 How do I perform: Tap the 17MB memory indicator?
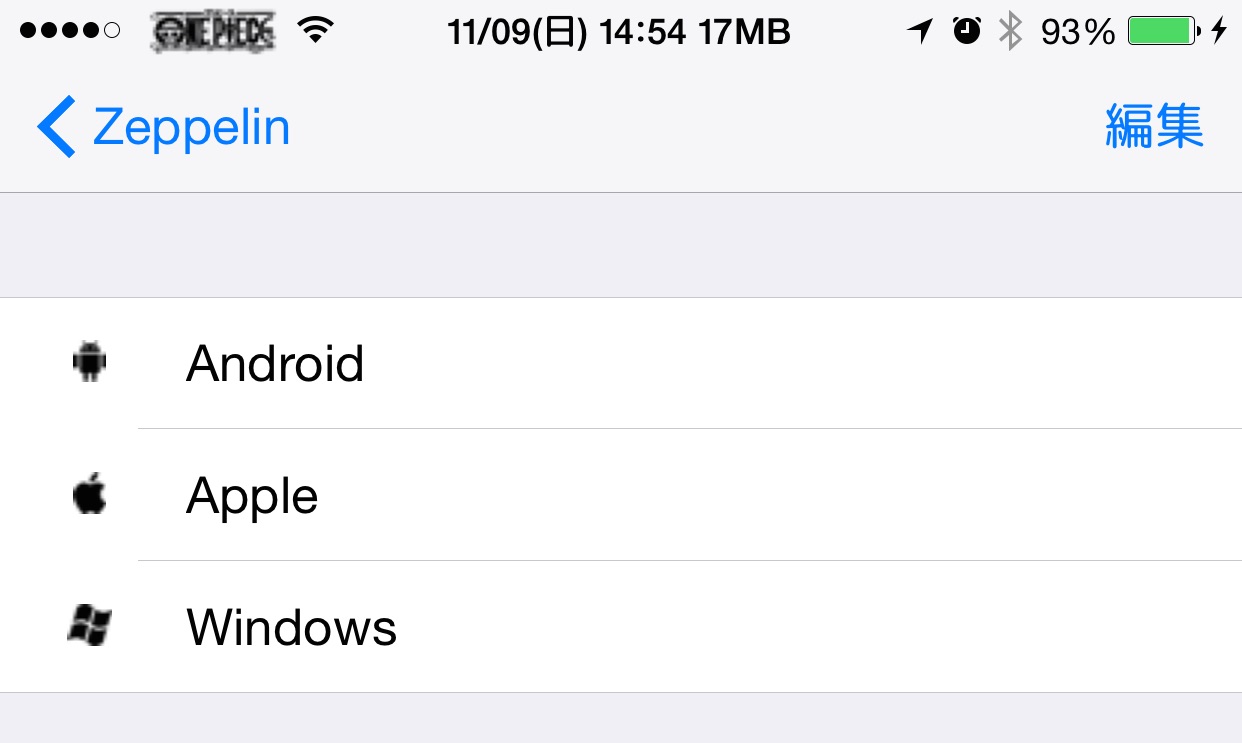pyautogui.click(x=745, y=33)
